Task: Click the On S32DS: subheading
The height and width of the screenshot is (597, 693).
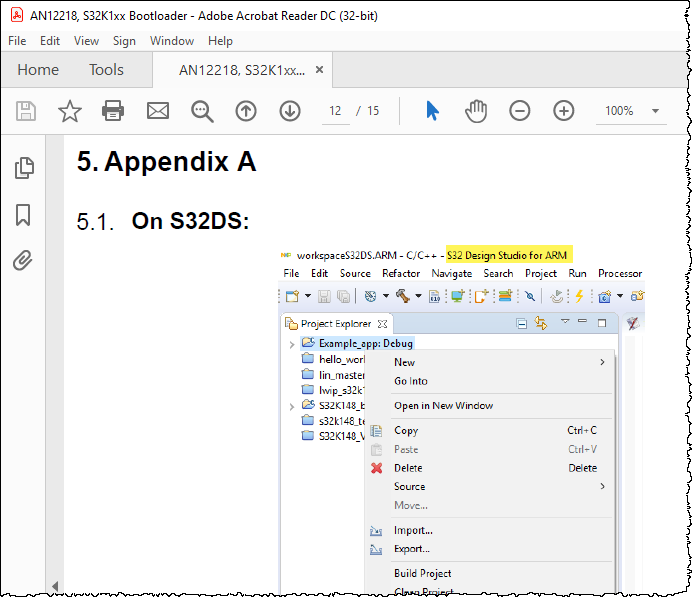Action: (190, 221)
